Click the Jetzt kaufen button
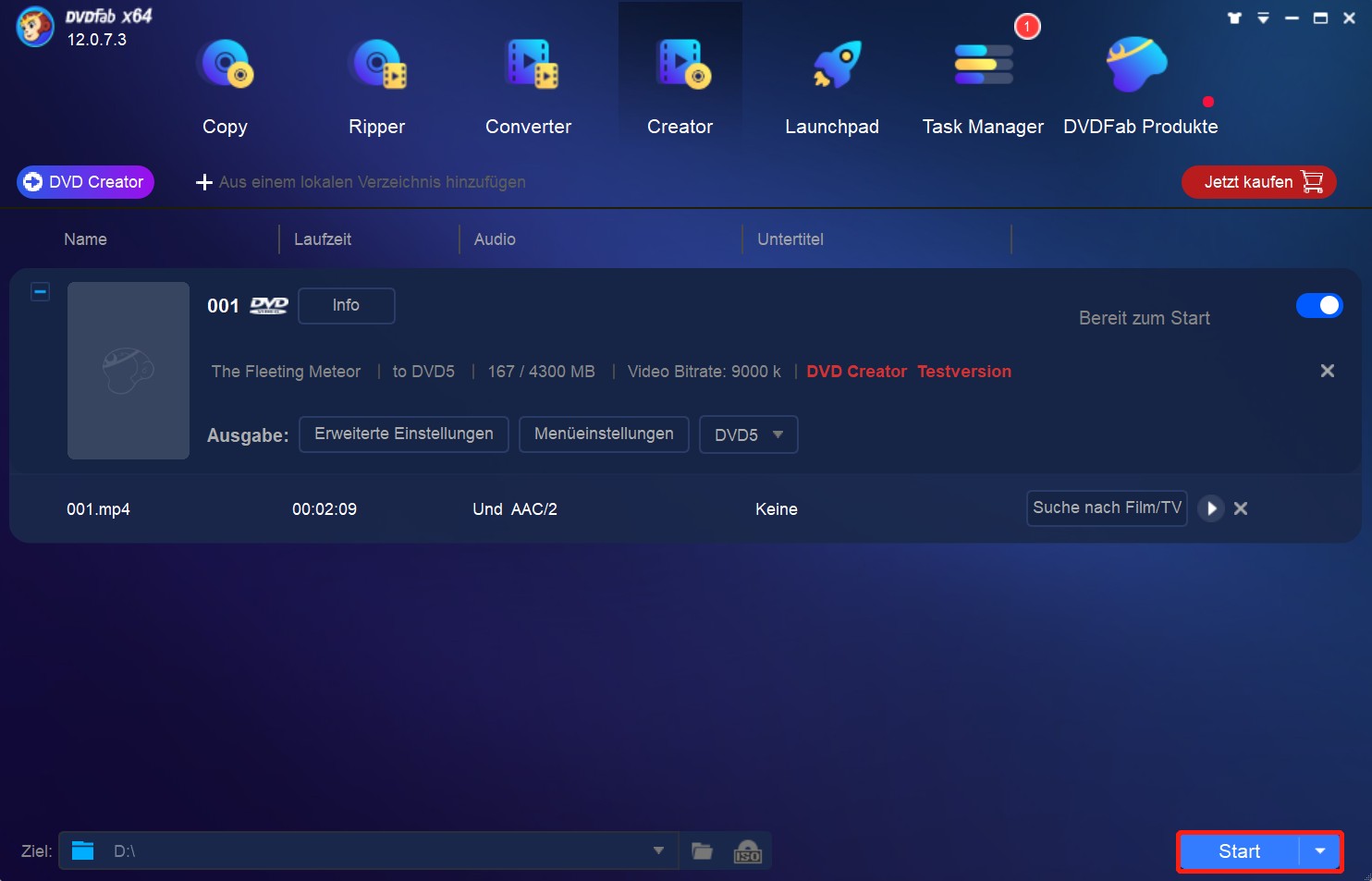 1259,182
